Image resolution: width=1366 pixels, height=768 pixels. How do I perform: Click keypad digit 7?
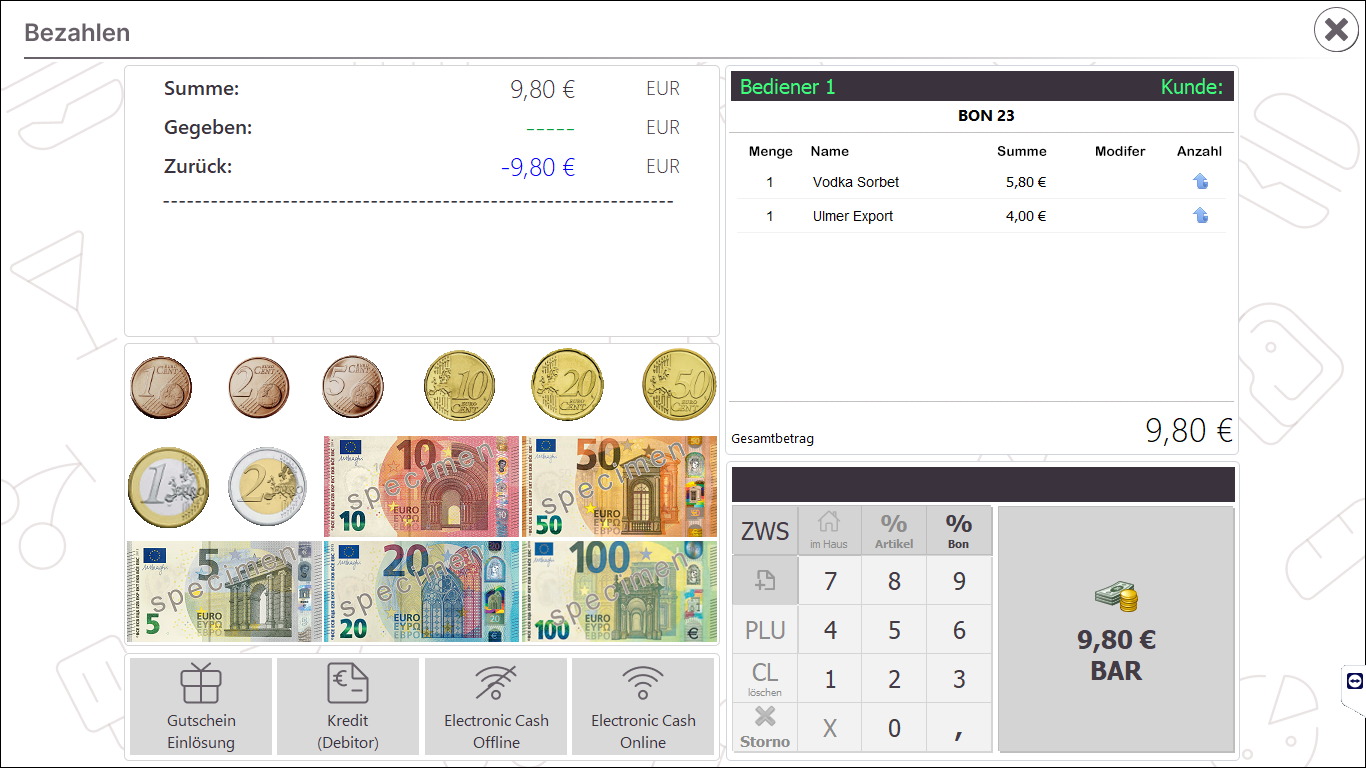pos(829,581)
